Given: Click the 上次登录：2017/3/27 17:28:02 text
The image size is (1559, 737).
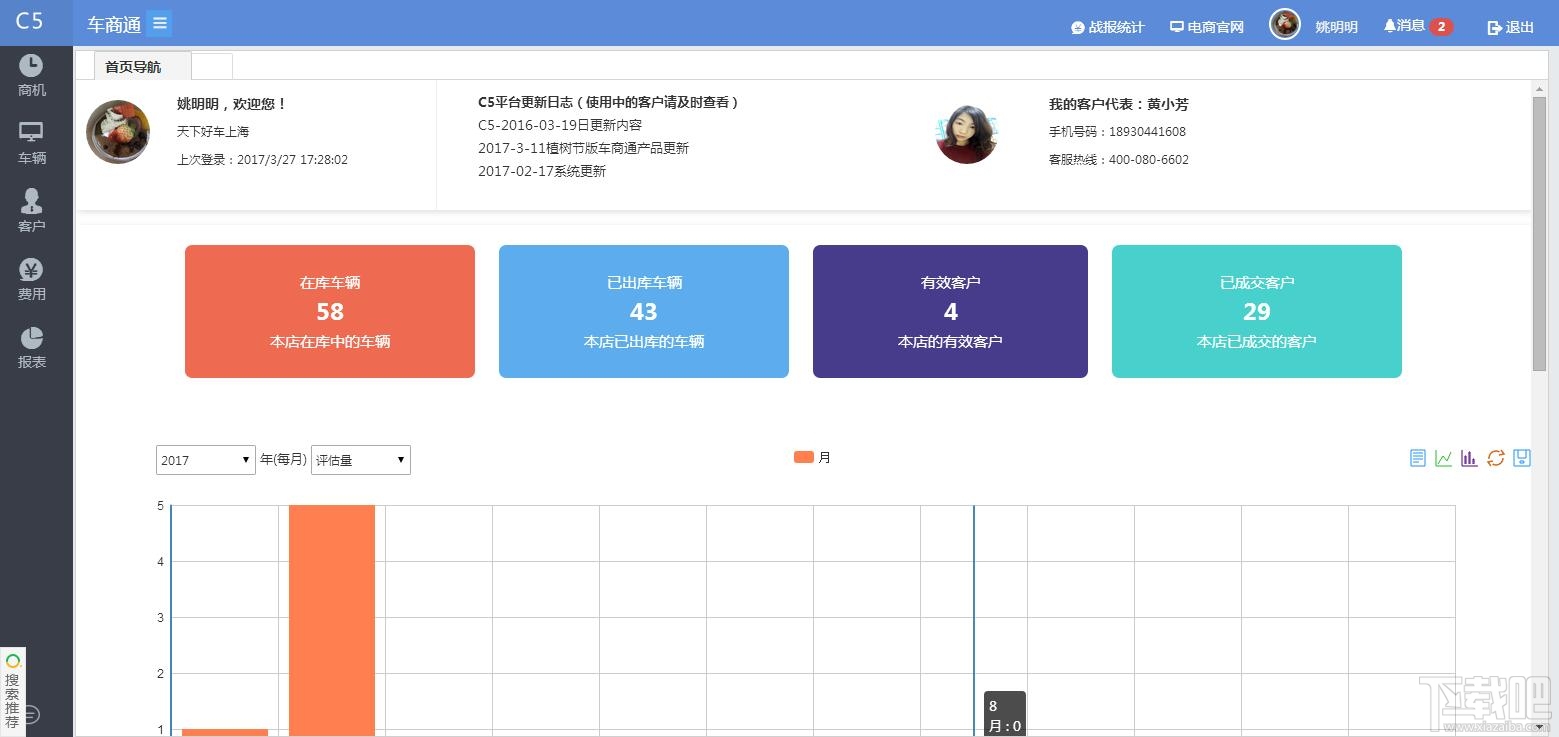Looking at the screenshot, I should [x=262, y=160].
